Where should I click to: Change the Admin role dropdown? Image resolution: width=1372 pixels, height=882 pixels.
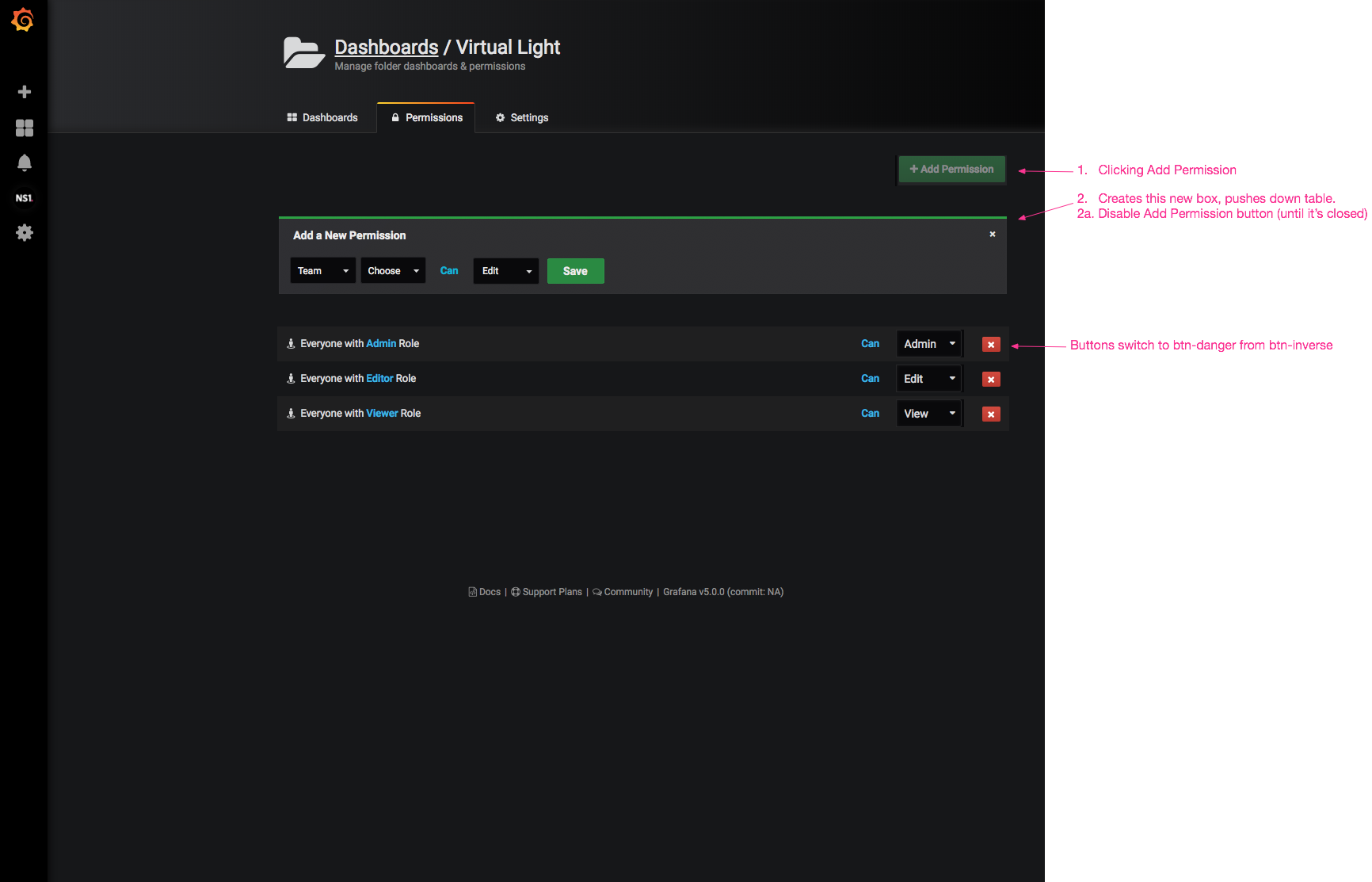pyautogui.click(x=927, y=343)
